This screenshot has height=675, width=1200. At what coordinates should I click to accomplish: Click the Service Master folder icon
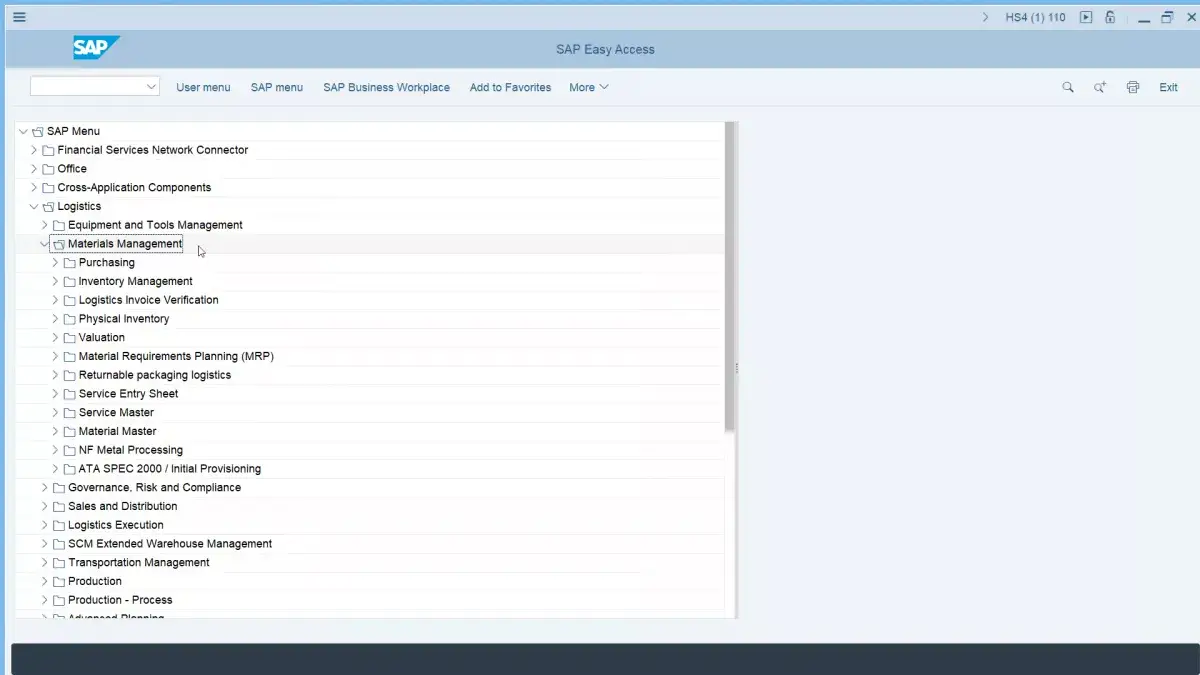(x=70, y=413)
